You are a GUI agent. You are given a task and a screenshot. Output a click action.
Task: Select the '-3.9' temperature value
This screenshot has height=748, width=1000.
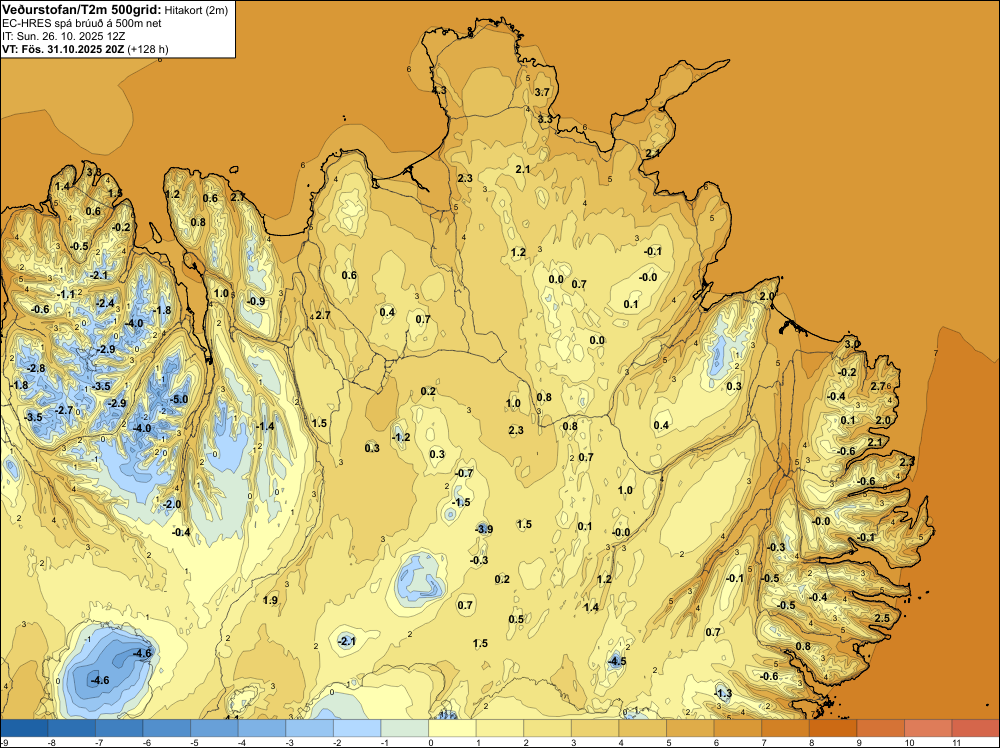pyautogui.click(x=483, y=529)
